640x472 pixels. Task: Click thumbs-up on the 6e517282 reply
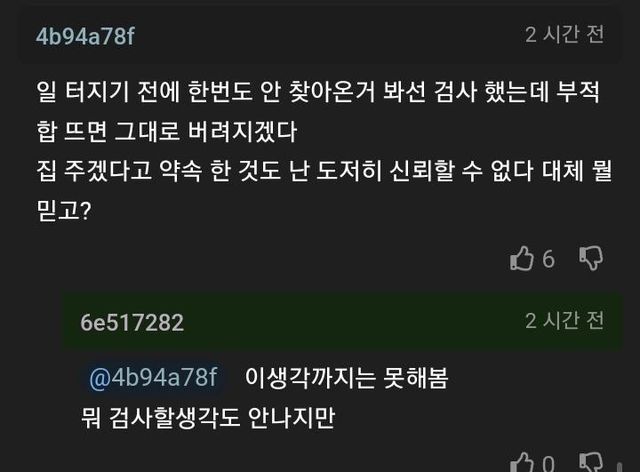coord(522,463)
